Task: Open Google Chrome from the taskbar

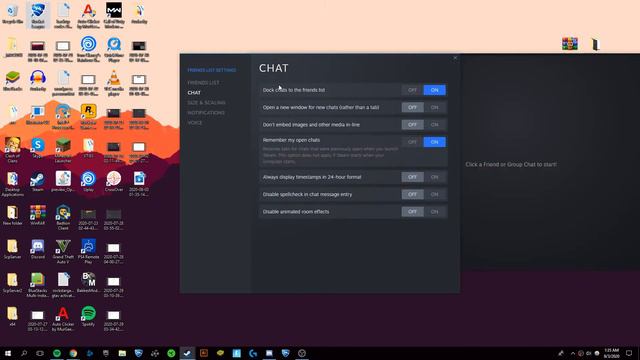Action: 73,353
